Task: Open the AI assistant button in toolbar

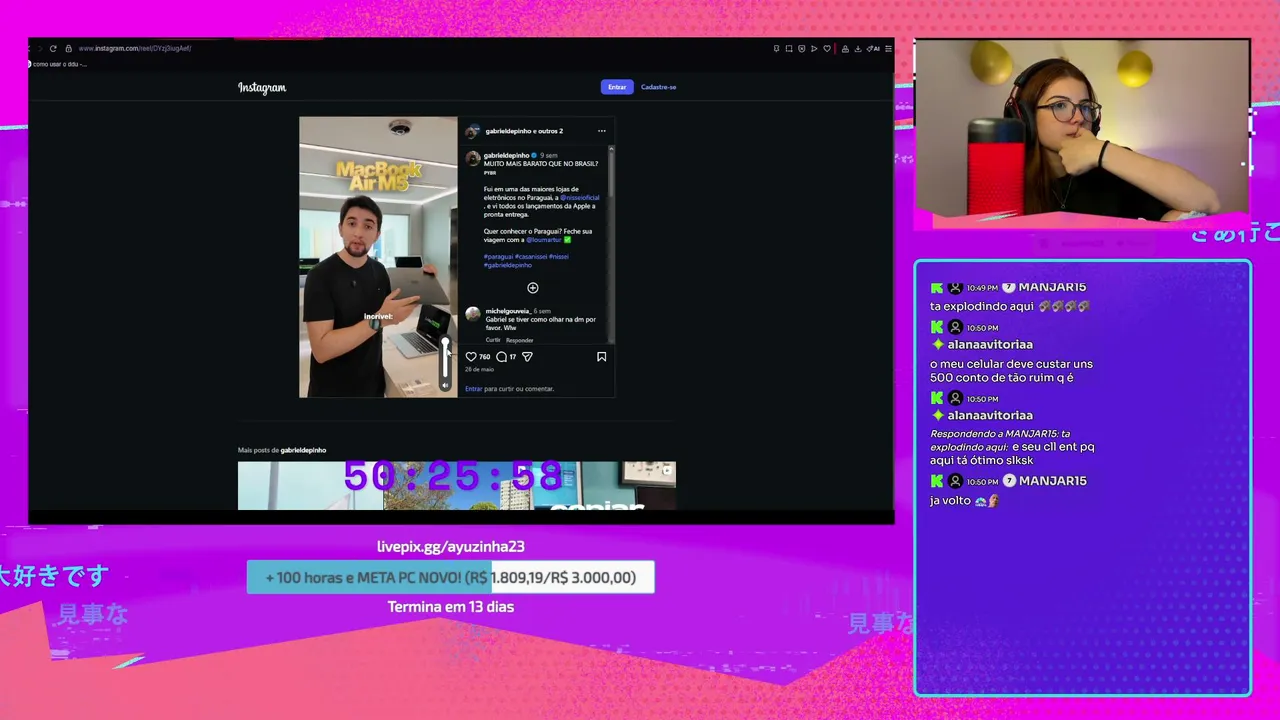Action: coord(874,48)
